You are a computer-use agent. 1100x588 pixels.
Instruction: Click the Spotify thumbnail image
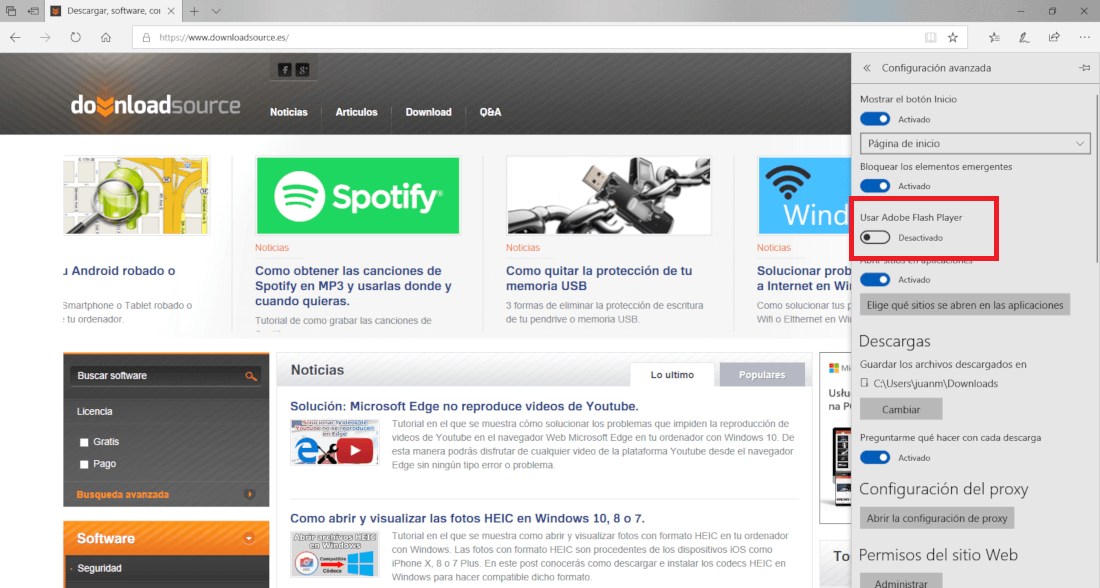[358, 196]
